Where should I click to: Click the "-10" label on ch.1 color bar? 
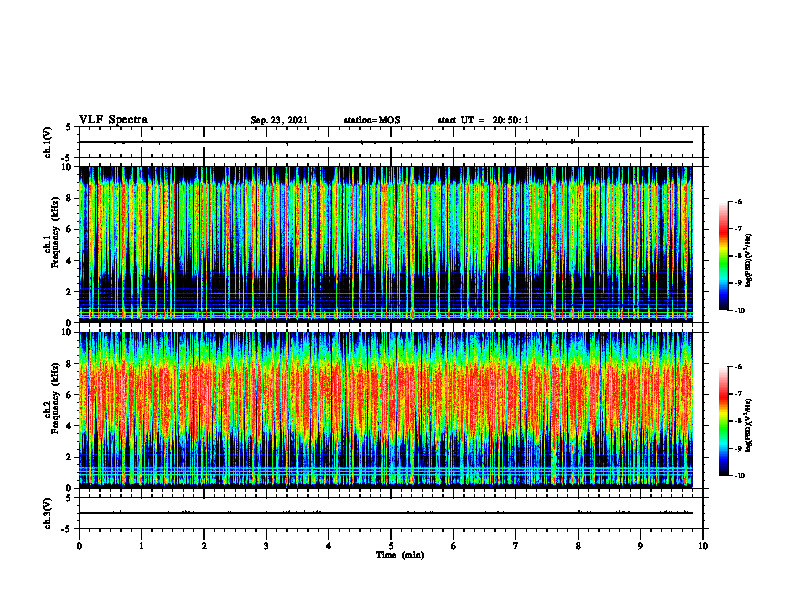tap(739, 311)
